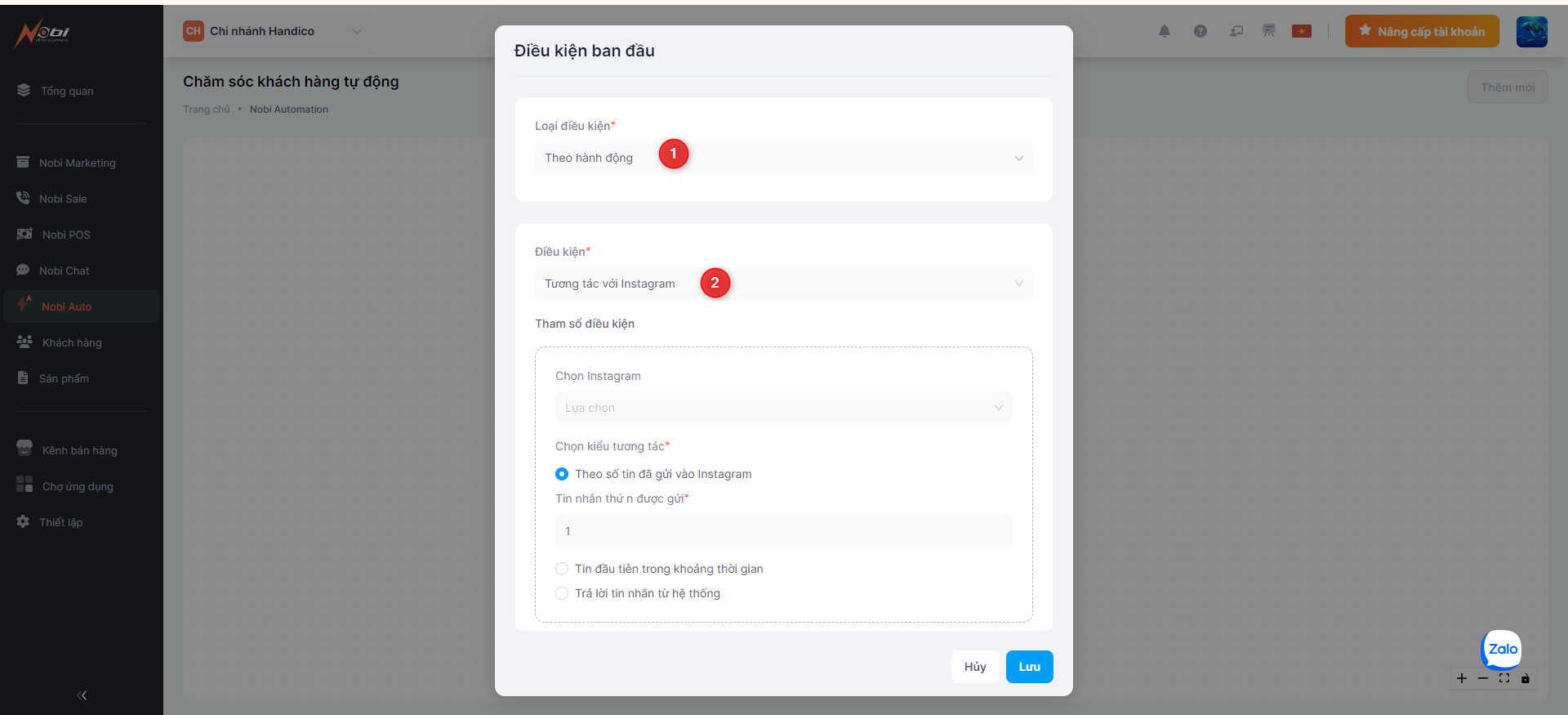1568x715 pixels.
Task: Collapse the sidebar with double chevron
Action: click(x=82, y=695)
